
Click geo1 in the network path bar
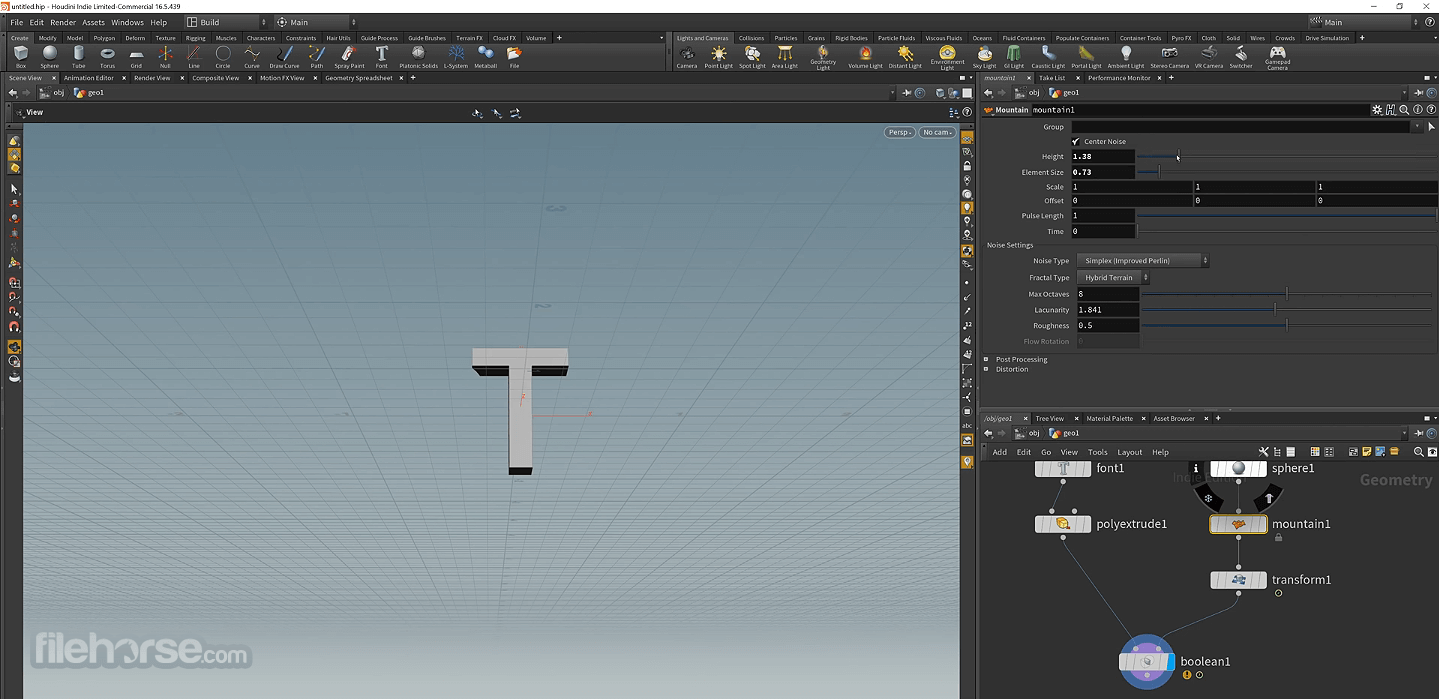tap(1071, 433)
